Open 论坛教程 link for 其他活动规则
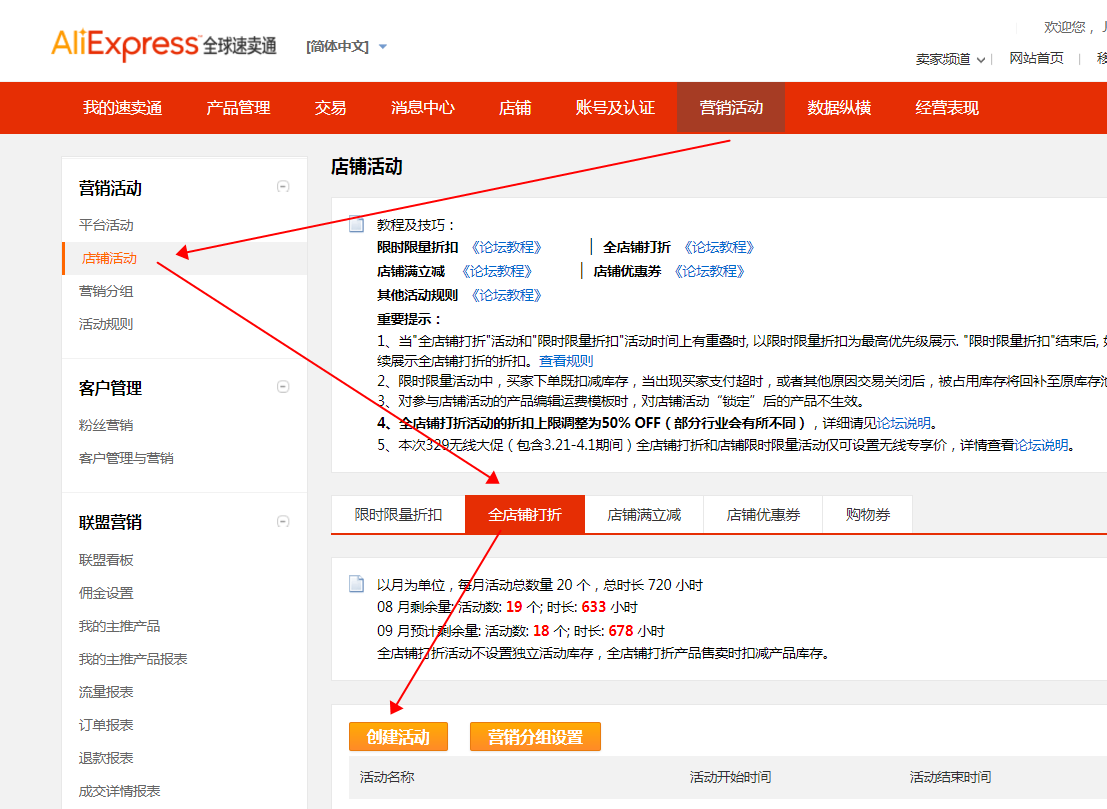This screenshot has width=1107, height=809. [506, 295]
